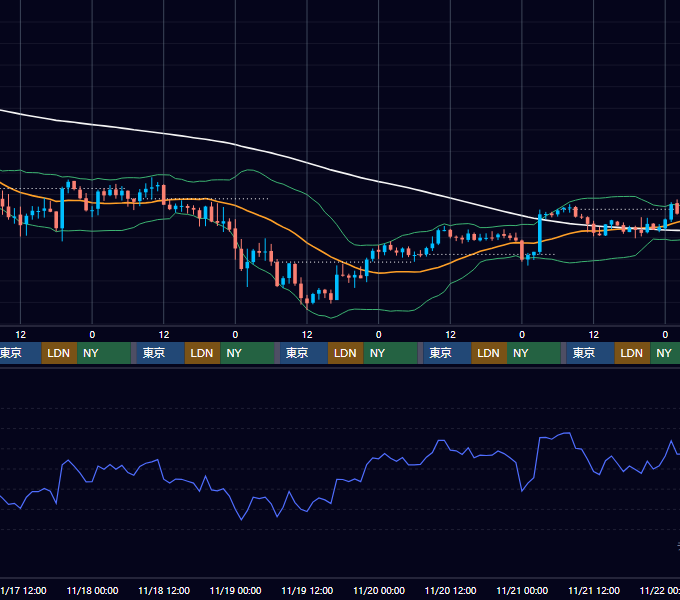Select the 東京 session block on 11/20
Image resolution: width=680 pixels, height=600 pixels.
(447, 353)
